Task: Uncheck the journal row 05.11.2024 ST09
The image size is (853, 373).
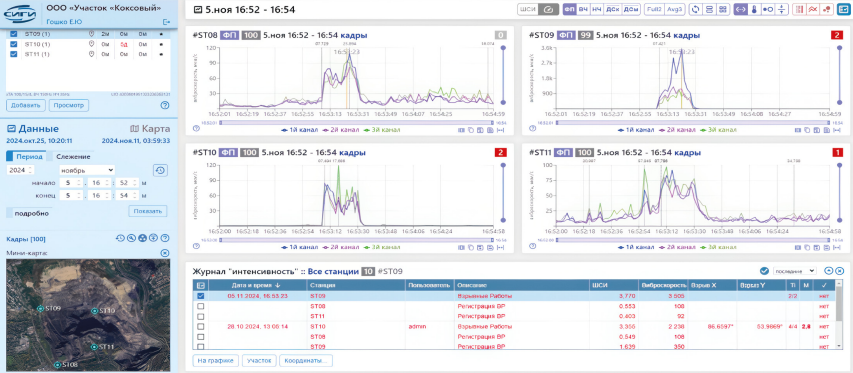Action: coord(200,296)
